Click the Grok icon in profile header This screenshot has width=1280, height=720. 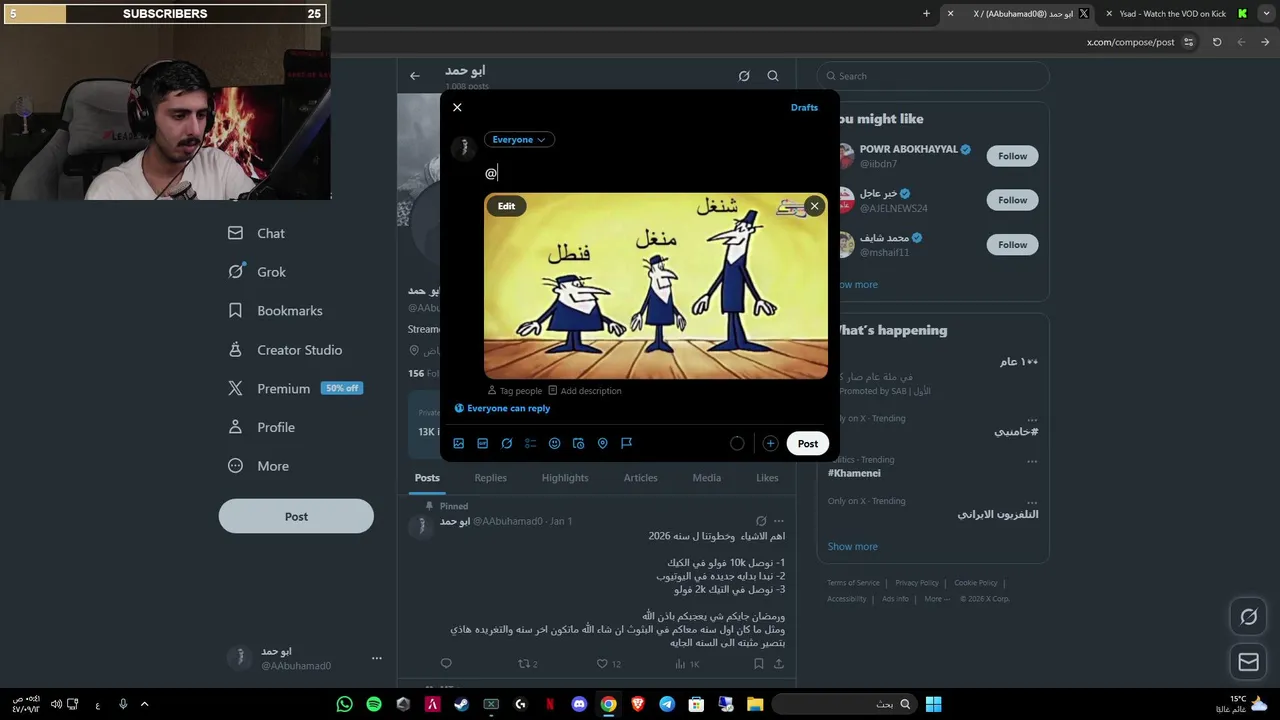(744, 76)
